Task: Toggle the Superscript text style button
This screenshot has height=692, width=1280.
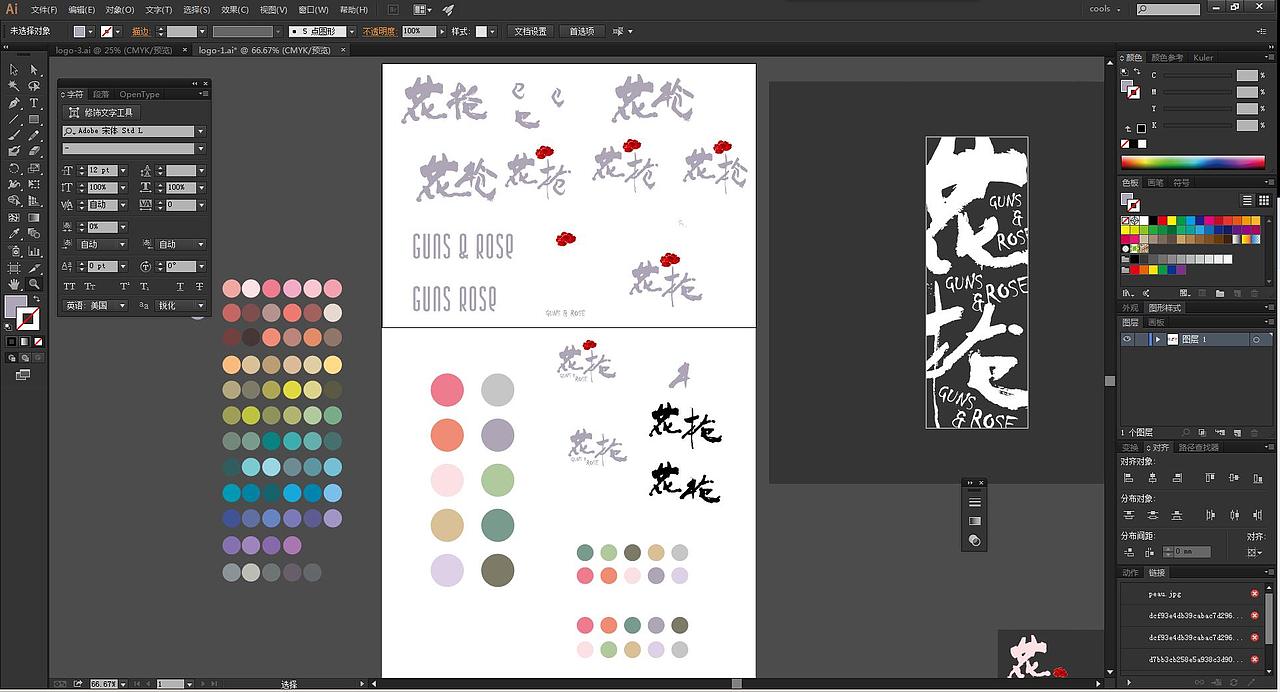Action: click(x=125, y=287)
